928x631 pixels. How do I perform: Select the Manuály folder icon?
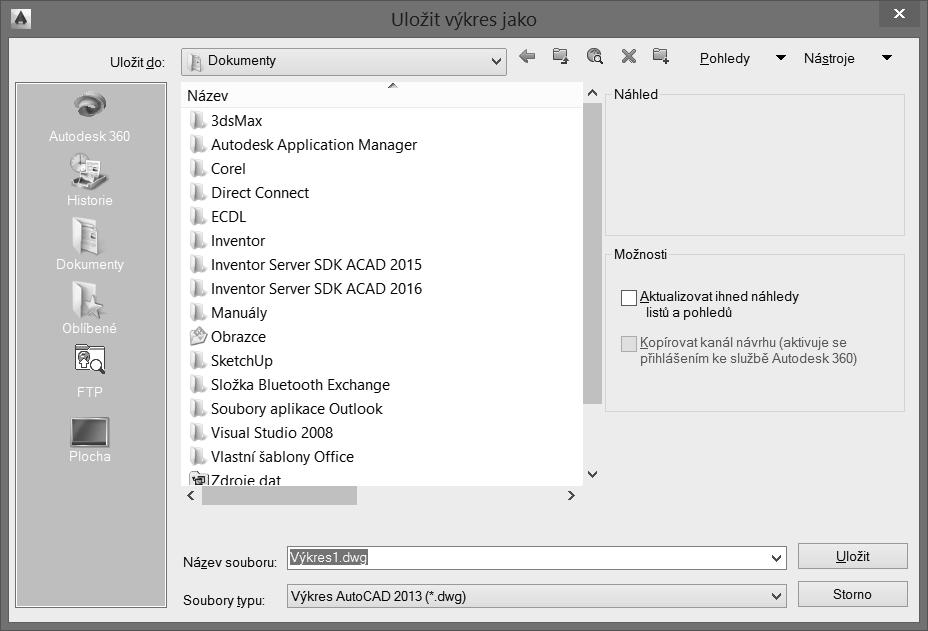point(198,313)
